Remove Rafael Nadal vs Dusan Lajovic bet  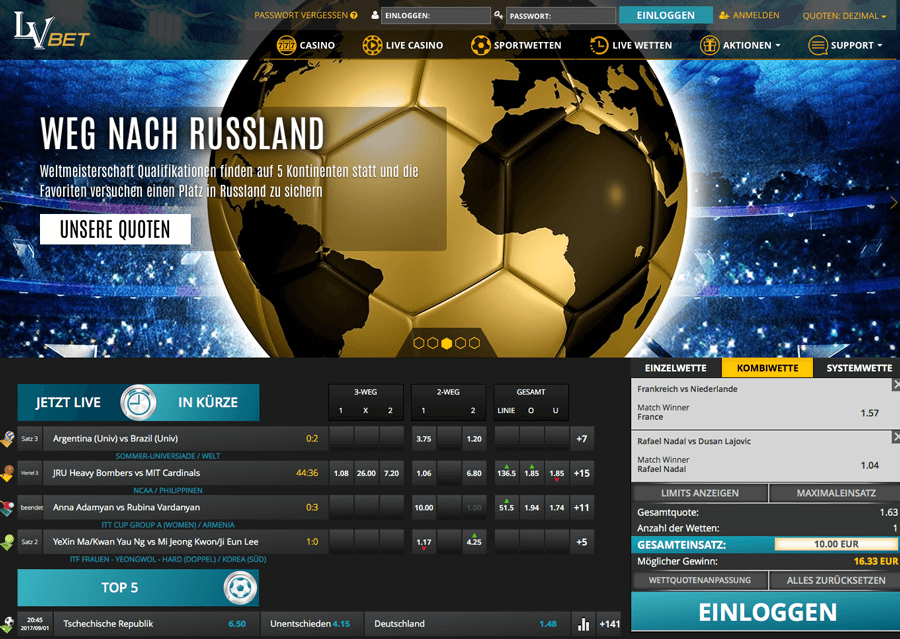[x=895, y=437]
